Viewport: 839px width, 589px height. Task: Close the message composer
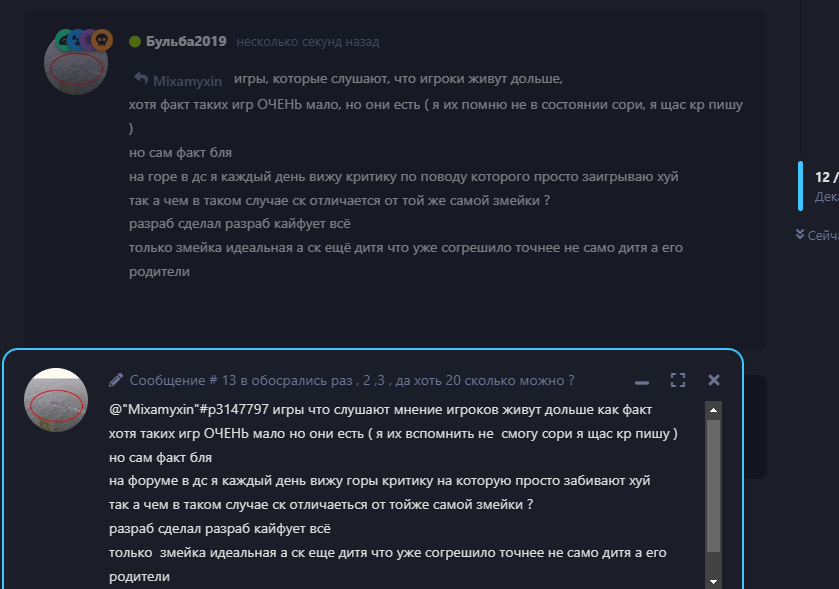point(714,380)
